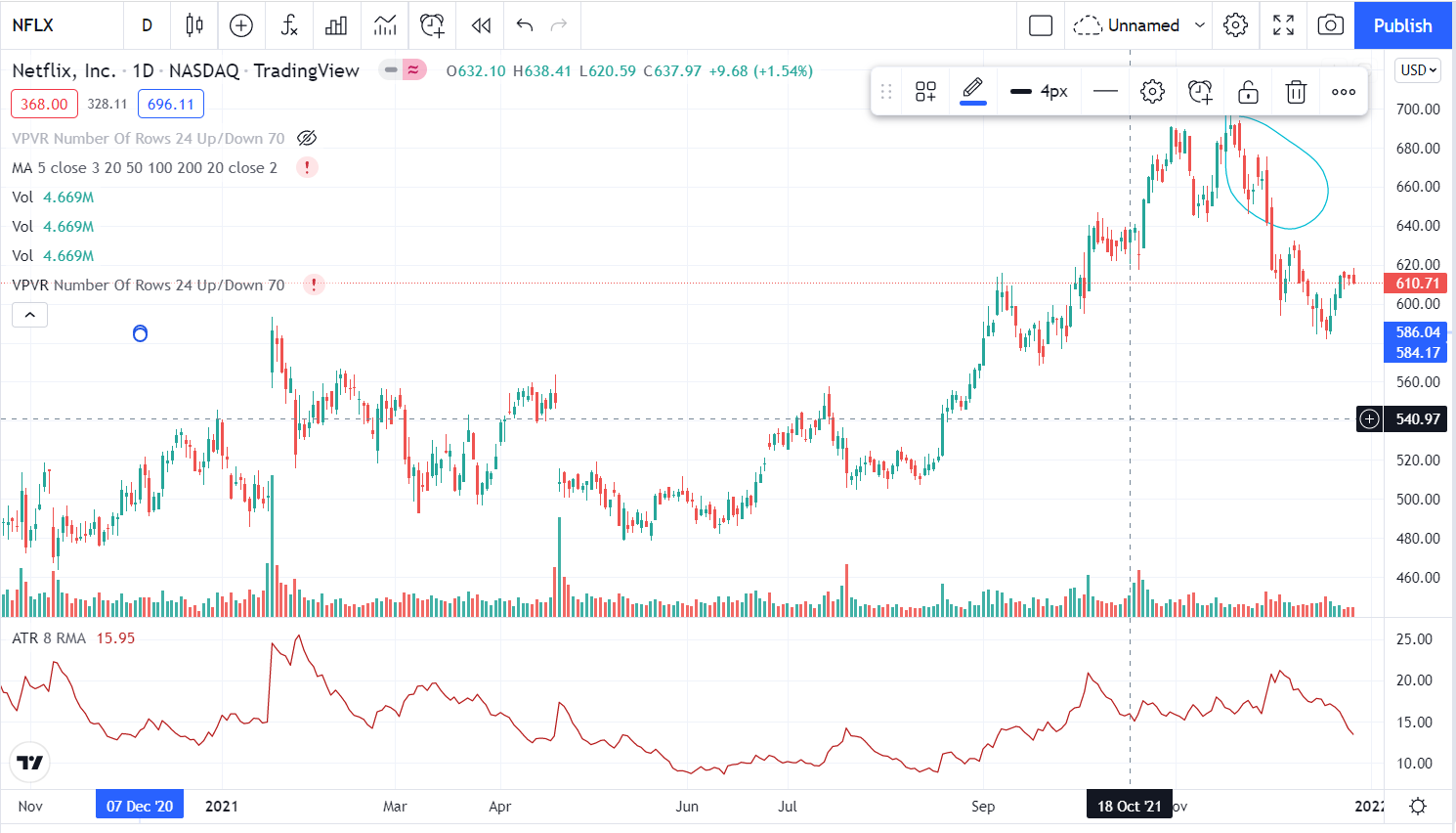Image resolution: width=1456 pixels, height=833 pixels.
Task: Open the USD currency dropdown
Action: tap(1419, 70)
